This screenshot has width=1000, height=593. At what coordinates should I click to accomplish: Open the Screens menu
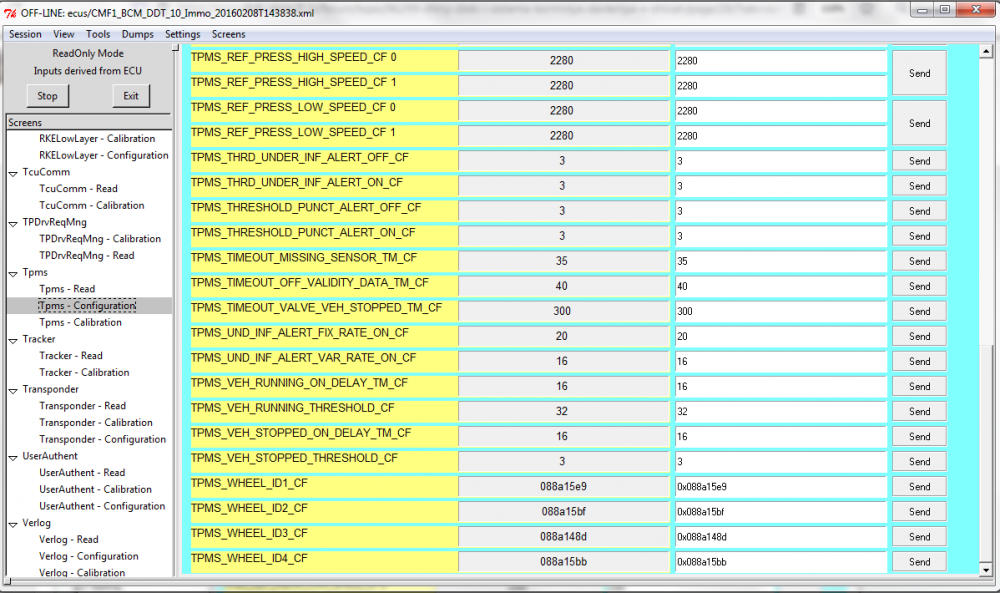228,34
